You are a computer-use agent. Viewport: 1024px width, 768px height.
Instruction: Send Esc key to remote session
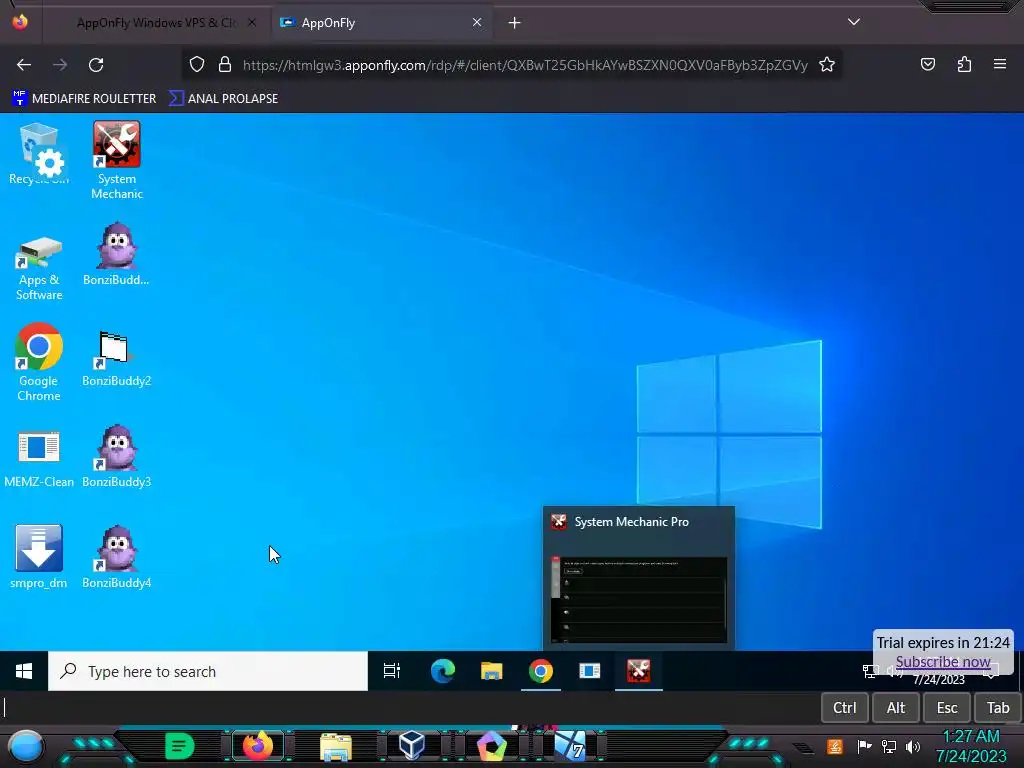click(946, 707)
